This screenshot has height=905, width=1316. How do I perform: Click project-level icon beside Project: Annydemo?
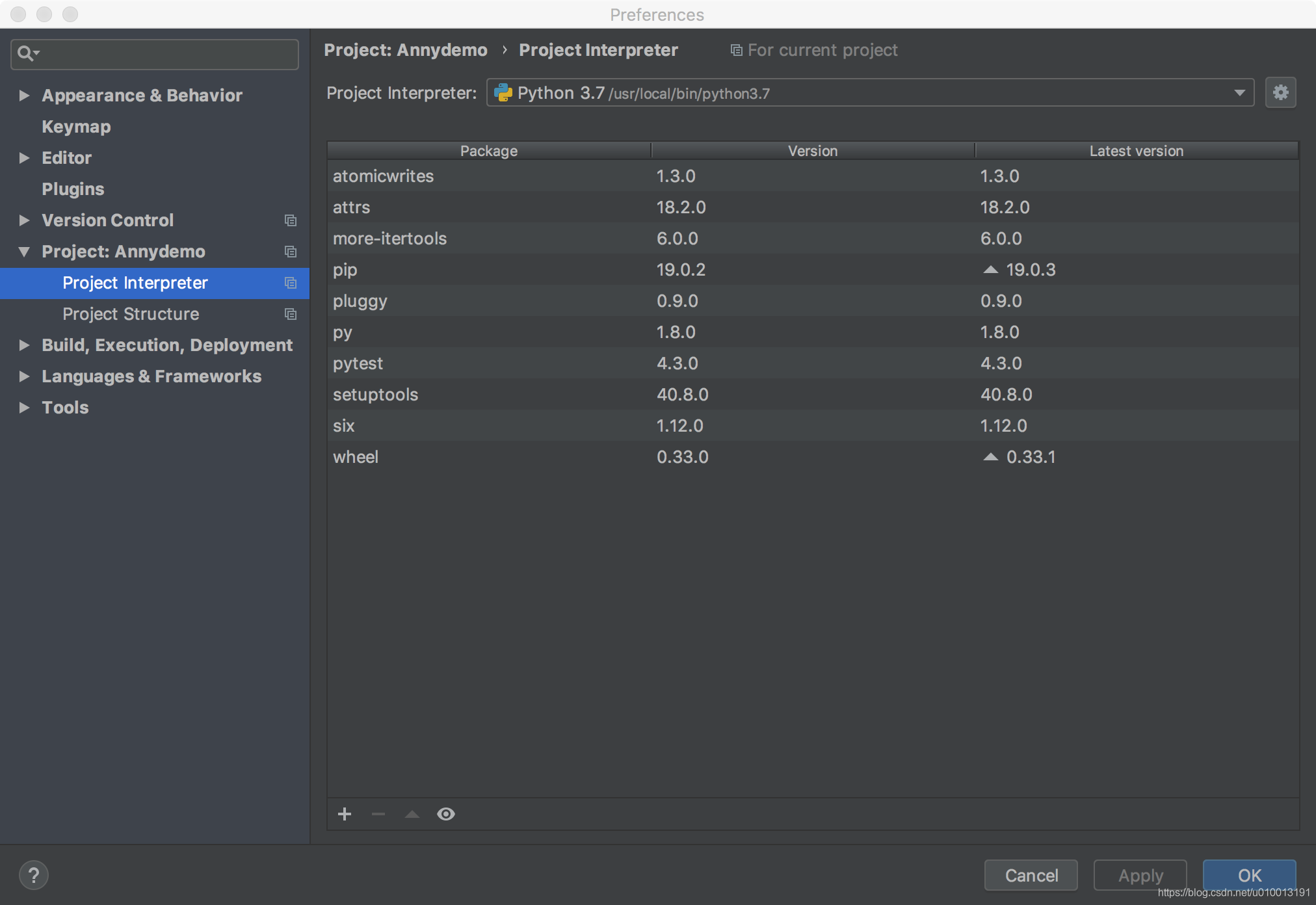pyautogui.click(x=291, y=252)
